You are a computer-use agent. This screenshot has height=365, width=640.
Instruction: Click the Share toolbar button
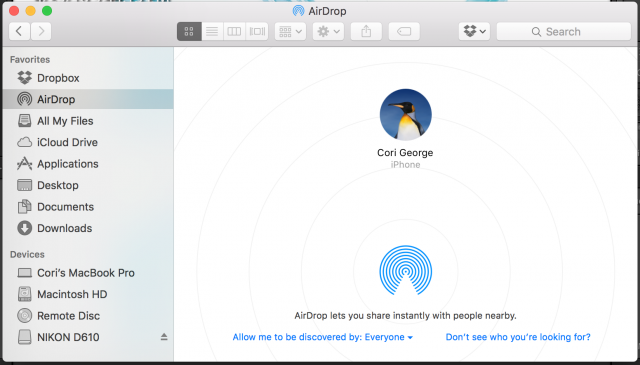[x=366, y=31]
